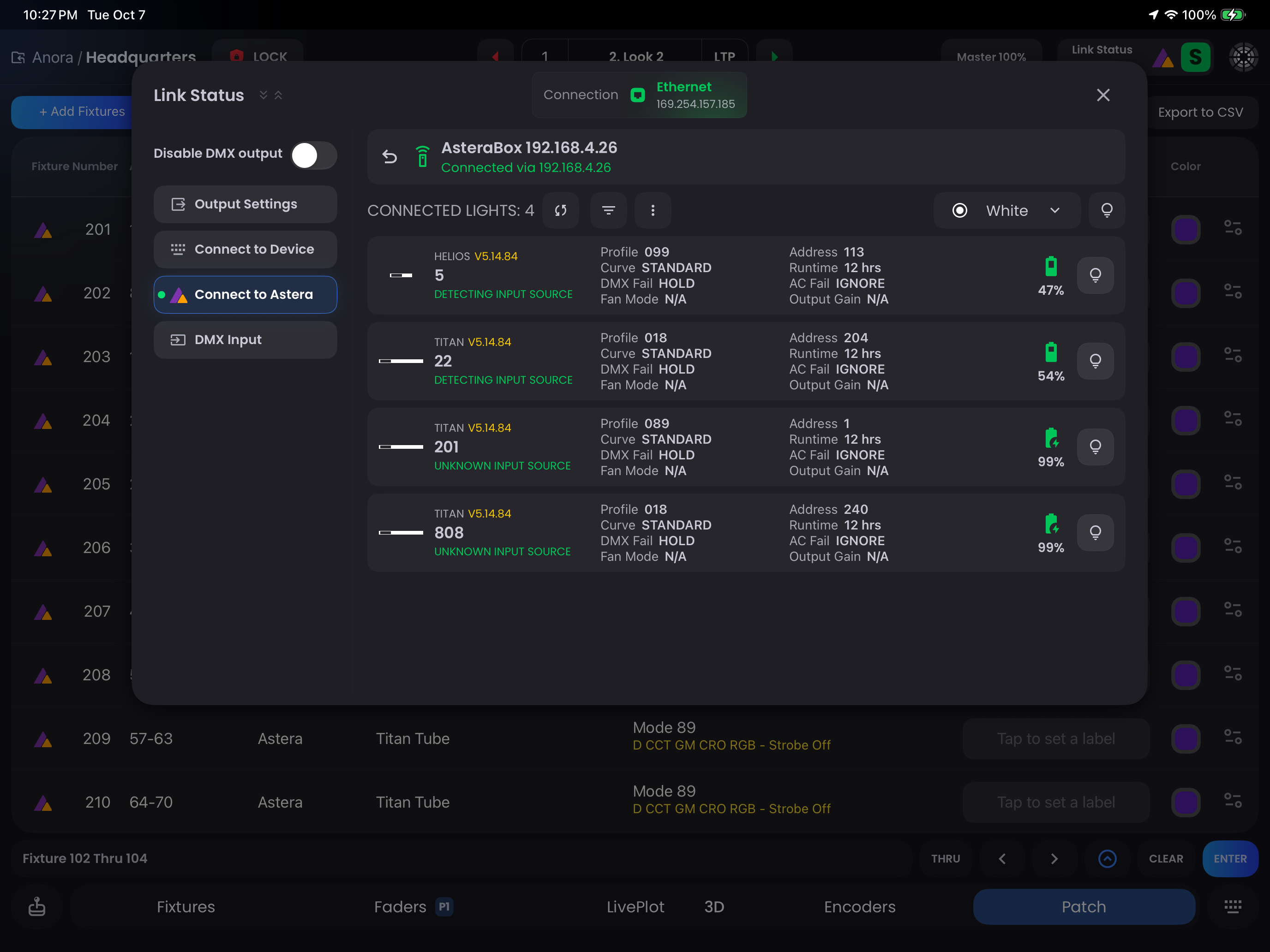Screen dimensions: 1270x952
Task: Expand Link Status with double chevron down
Action: [263, 95]
